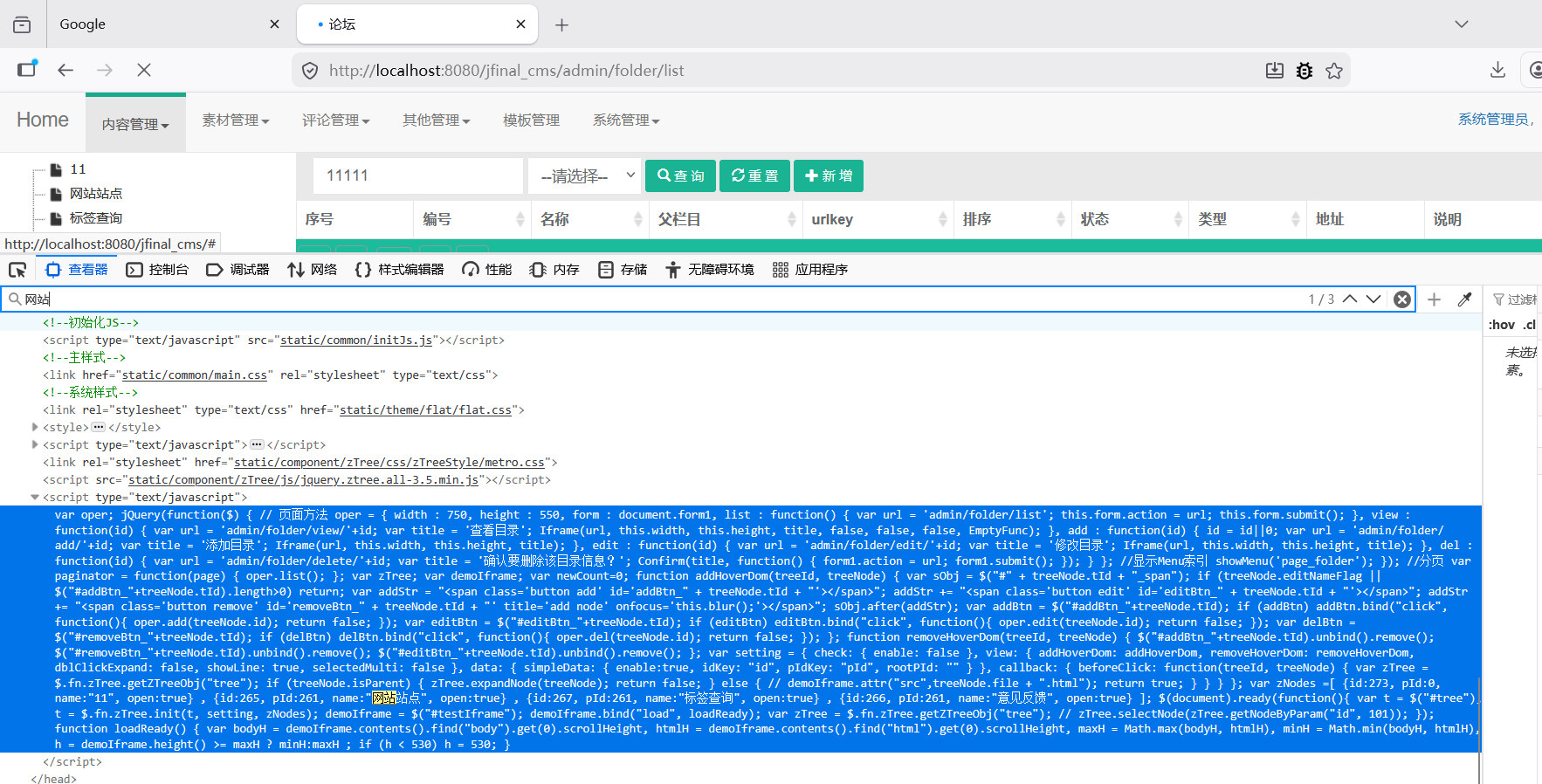Open 系统管理员 user link

[1494, 120]
